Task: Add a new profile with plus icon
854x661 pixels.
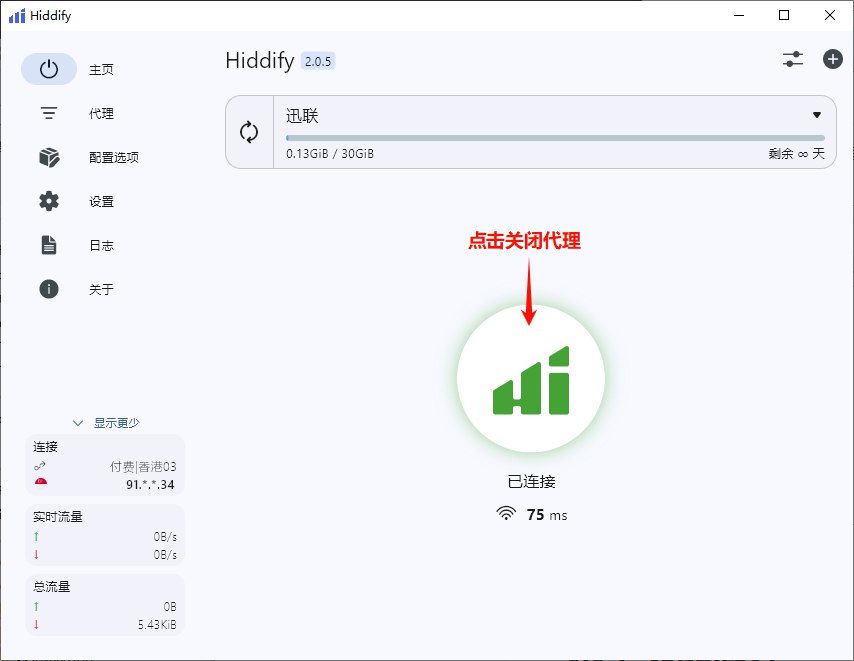Action: (833, 59)
